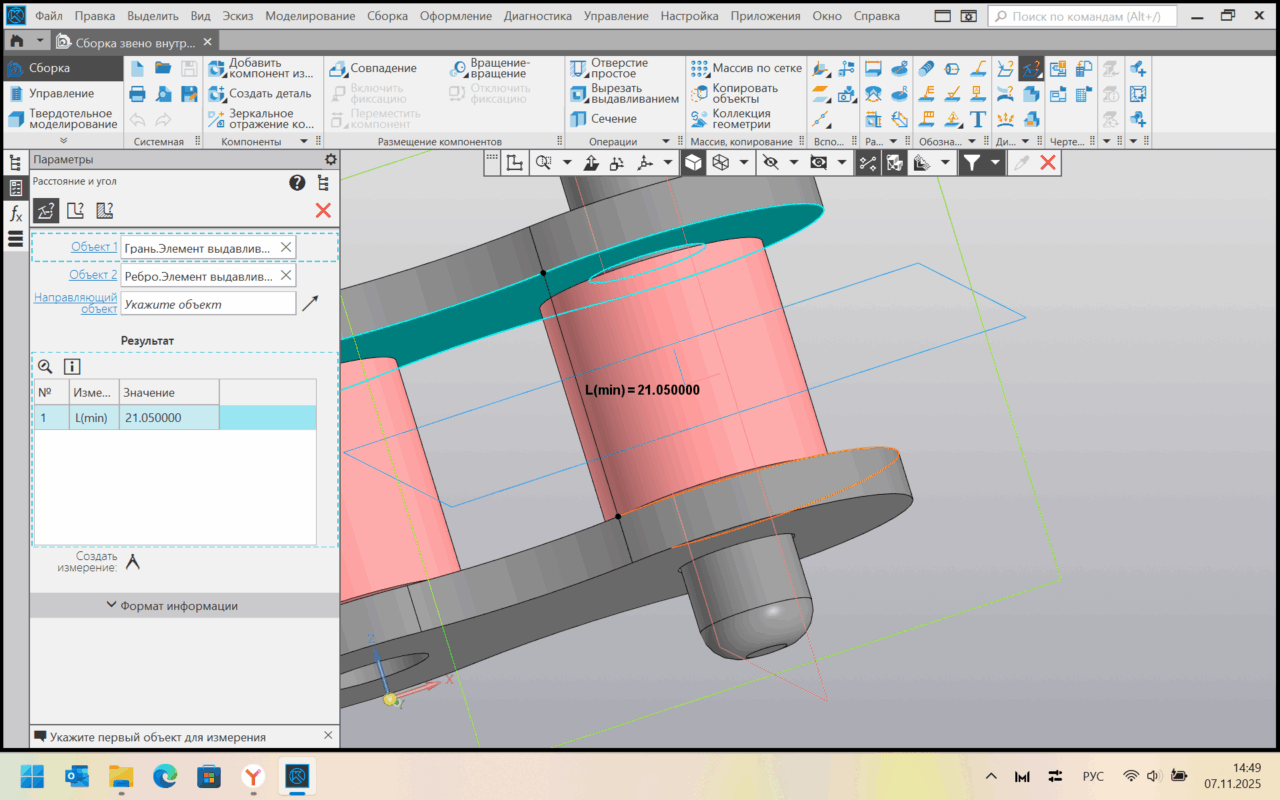Image resolution: width=1280 pixels, height=800 pixels.
Task: Click the parameters panel settings gear
Action: point(331,160)
